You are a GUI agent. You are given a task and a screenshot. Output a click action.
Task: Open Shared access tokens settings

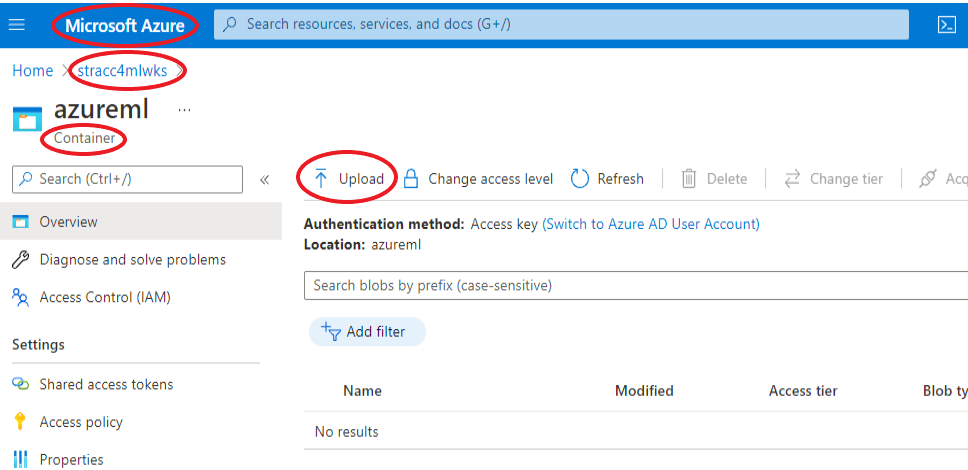(106, 384)
